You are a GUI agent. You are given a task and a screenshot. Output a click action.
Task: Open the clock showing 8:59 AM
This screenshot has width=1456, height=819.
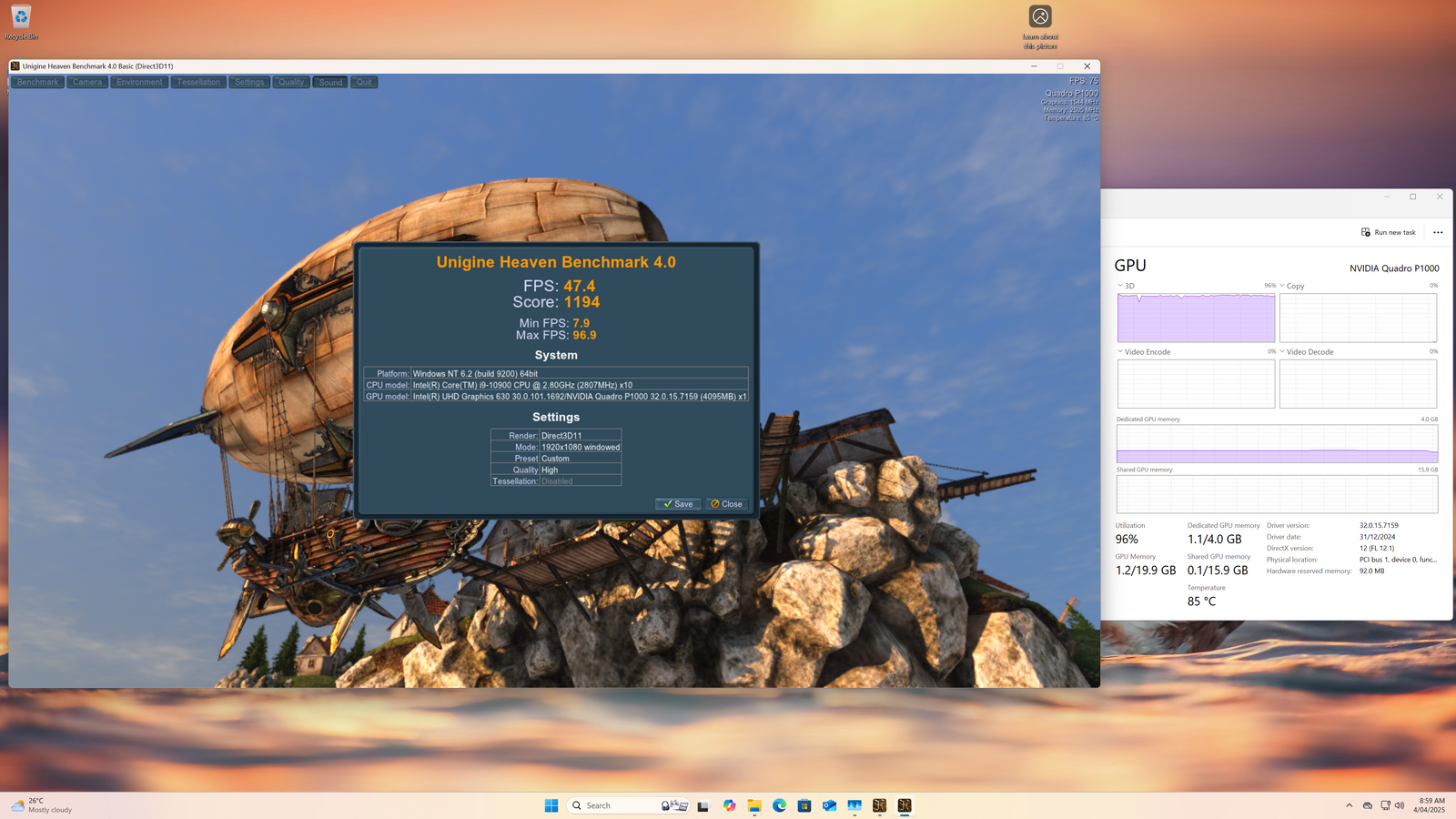[x=1429, y=805]
